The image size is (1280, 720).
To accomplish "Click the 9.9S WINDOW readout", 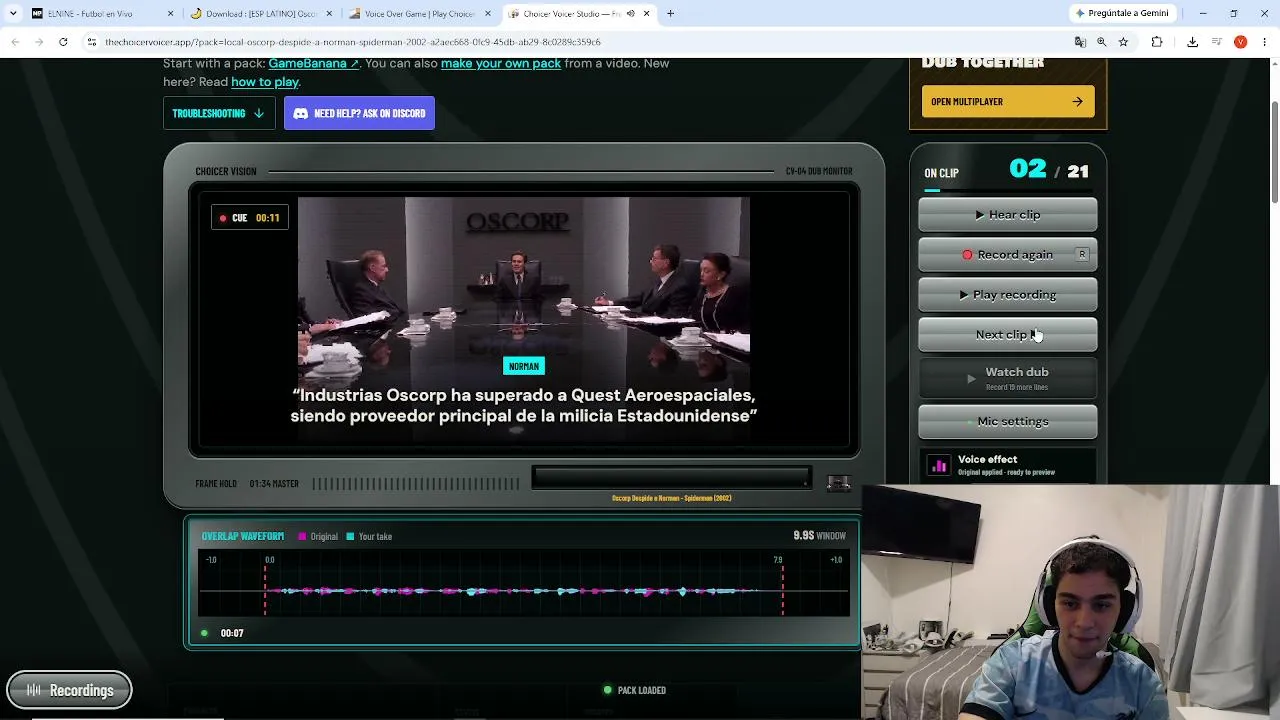I will (819, 536).
